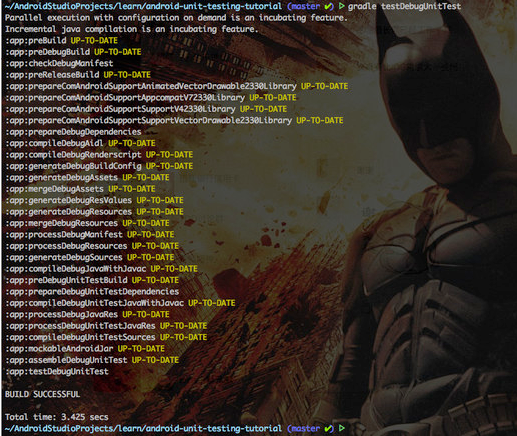
Task: Click the top path ending in android-unit-testing-tutorial
Action: point(143,6)
